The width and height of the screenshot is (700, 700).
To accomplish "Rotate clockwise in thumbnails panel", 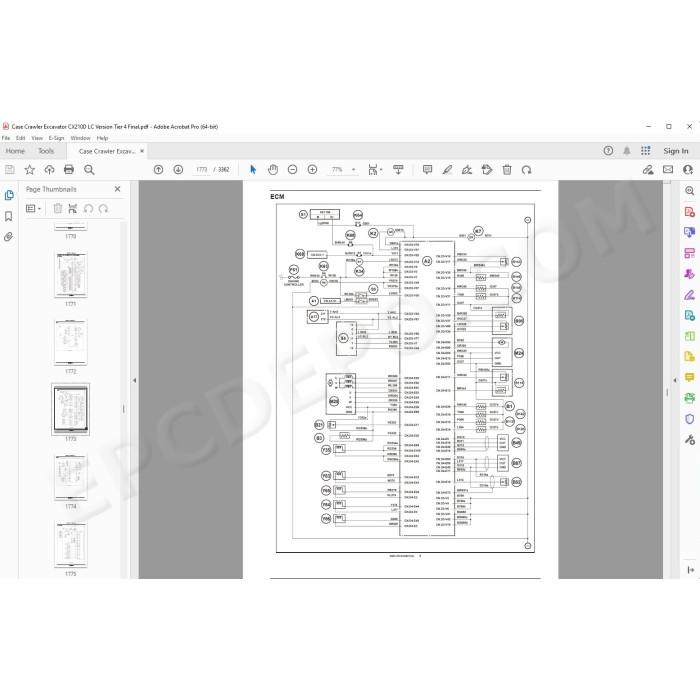I will coord(104,208).
